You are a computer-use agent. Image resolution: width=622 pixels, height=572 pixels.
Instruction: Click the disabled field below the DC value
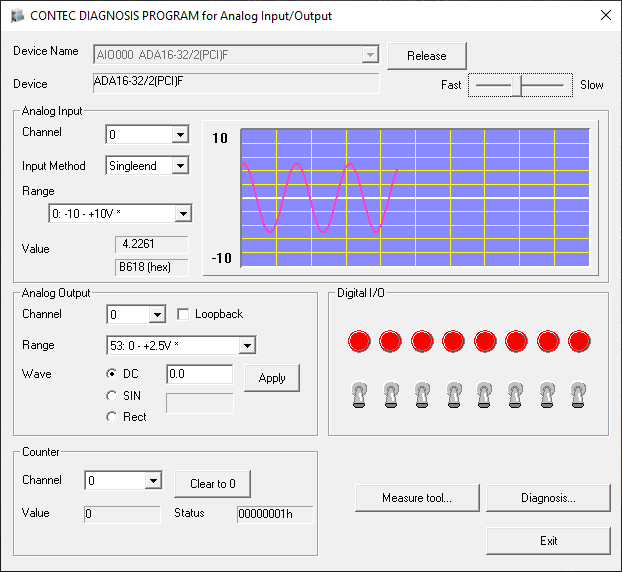(x=200, y=403)
